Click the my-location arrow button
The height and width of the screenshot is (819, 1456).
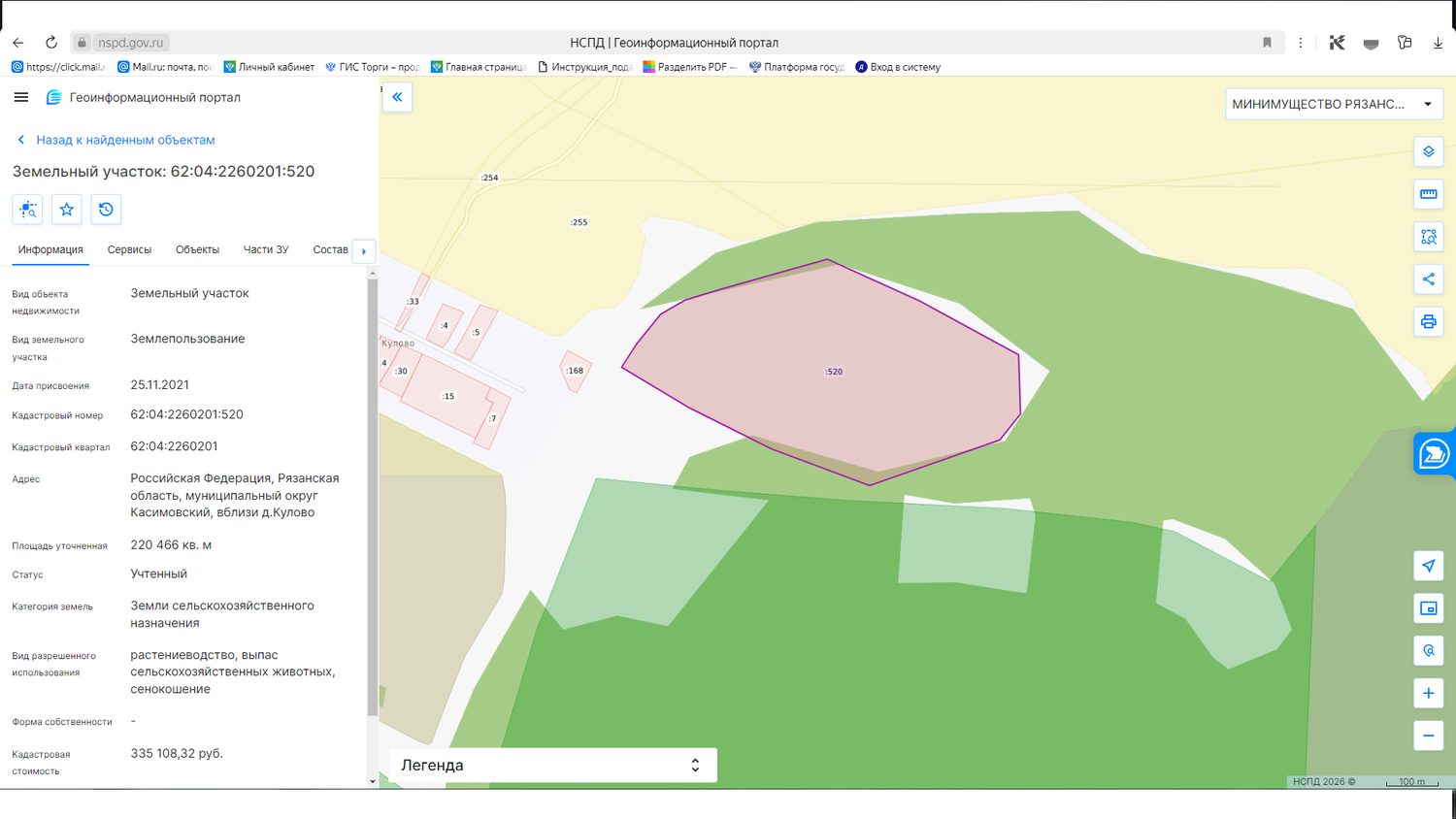click(1429, 566)
